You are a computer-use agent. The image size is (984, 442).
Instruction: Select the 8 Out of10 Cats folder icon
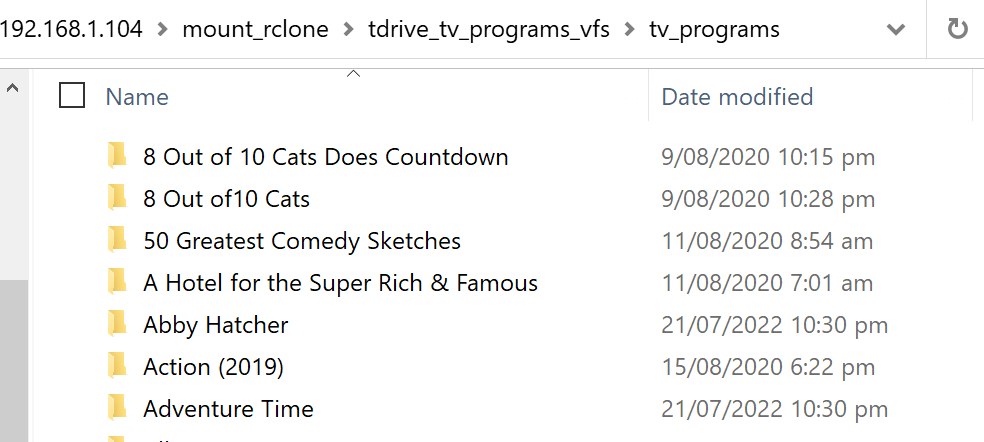click(117, 198)
